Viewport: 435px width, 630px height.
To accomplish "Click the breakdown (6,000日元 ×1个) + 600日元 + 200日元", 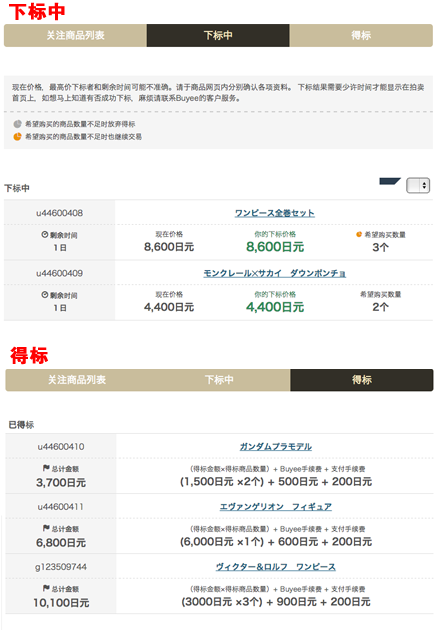I will tap(276, 542).
